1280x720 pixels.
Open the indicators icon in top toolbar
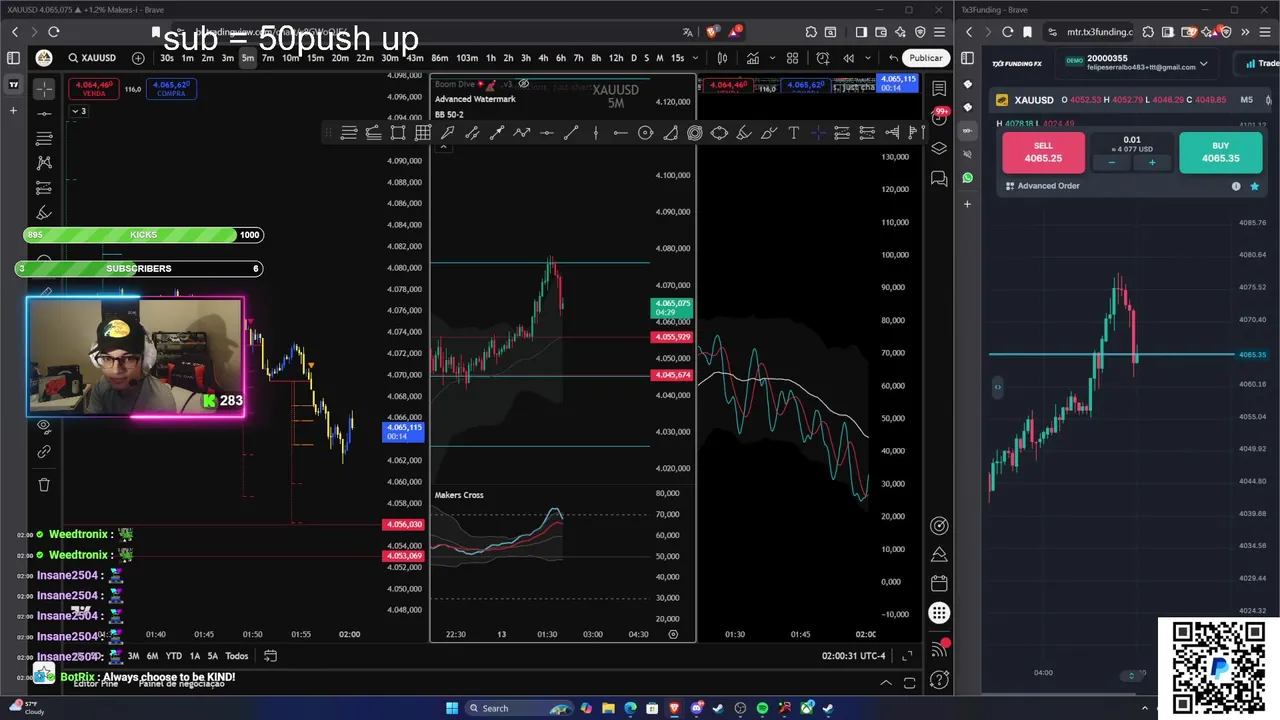(752, 58)
